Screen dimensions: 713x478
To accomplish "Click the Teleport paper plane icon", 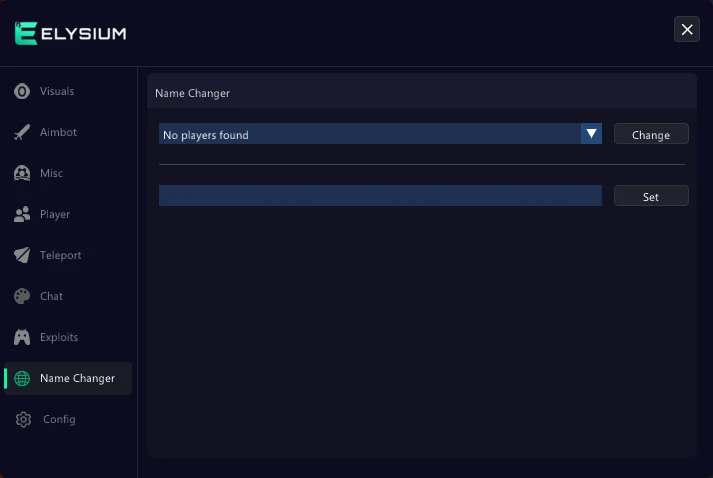I will 22,255.
